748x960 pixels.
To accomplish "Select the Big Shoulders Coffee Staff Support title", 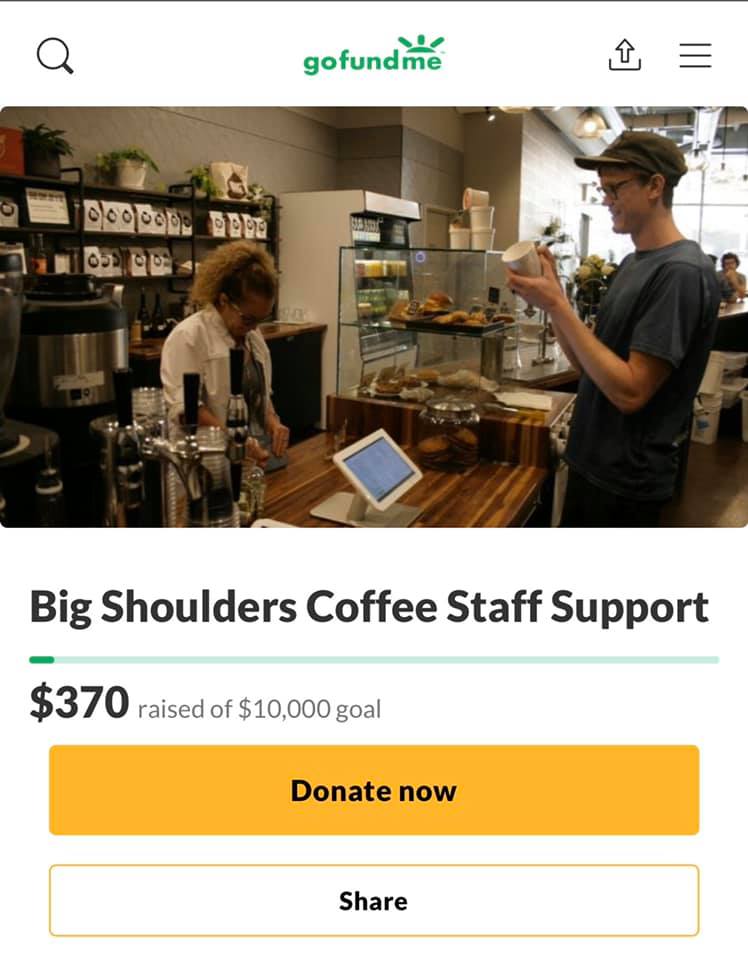I will [369, 607].
